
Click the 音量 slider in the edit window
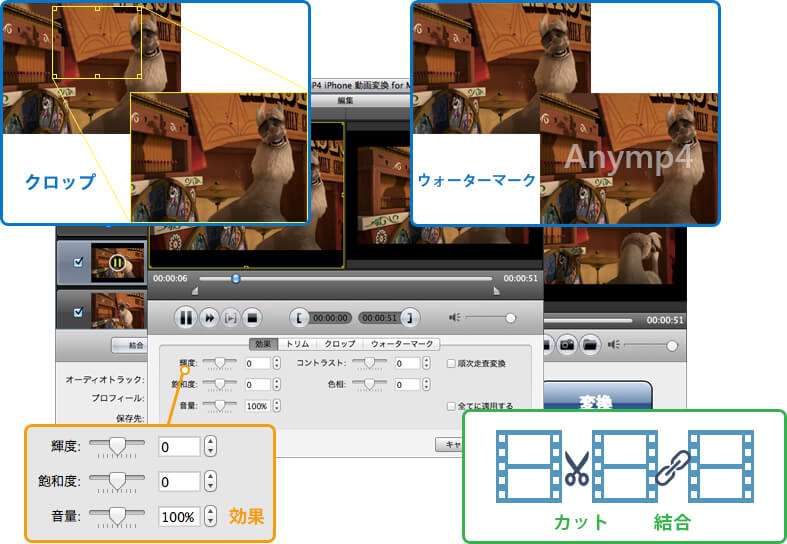tap(219, 406)
